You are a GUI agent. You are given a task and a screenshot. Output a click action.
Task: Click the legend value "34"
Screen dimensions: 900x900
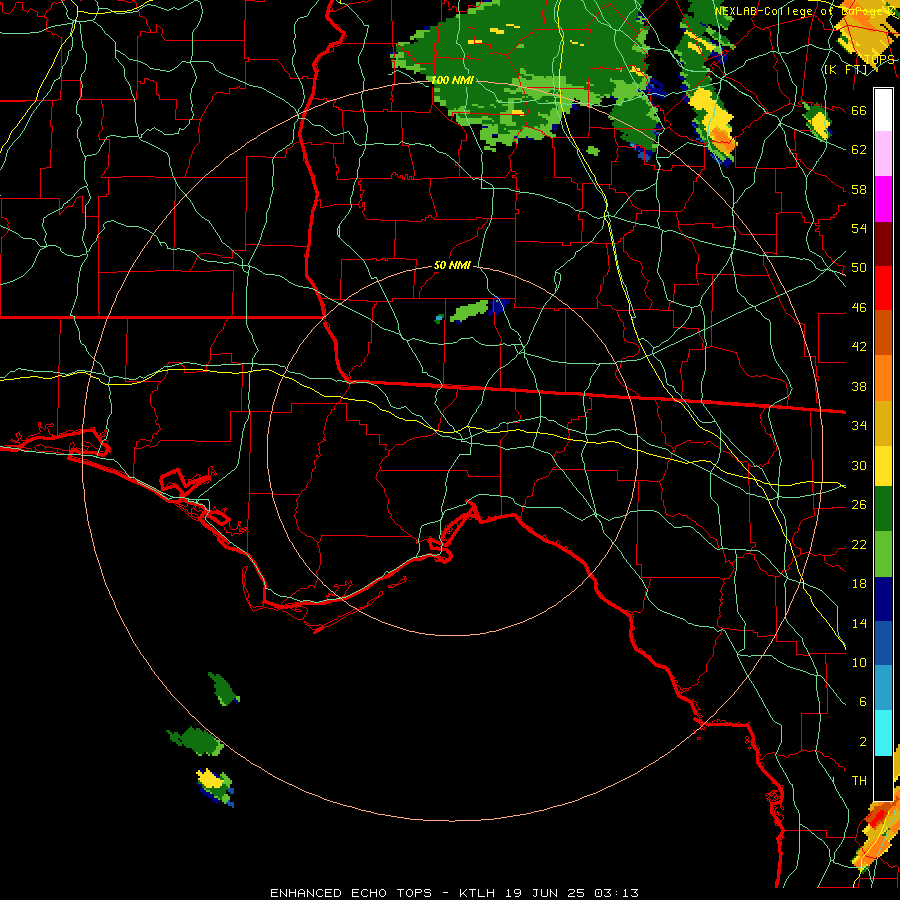859,426
